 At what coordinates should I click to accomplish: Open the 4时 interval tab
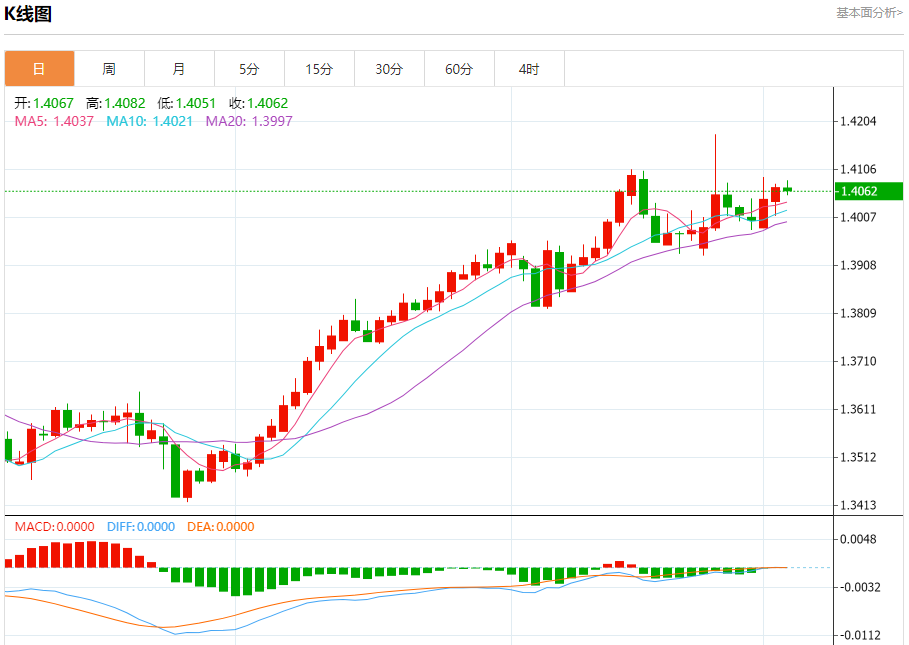[529, 69]
